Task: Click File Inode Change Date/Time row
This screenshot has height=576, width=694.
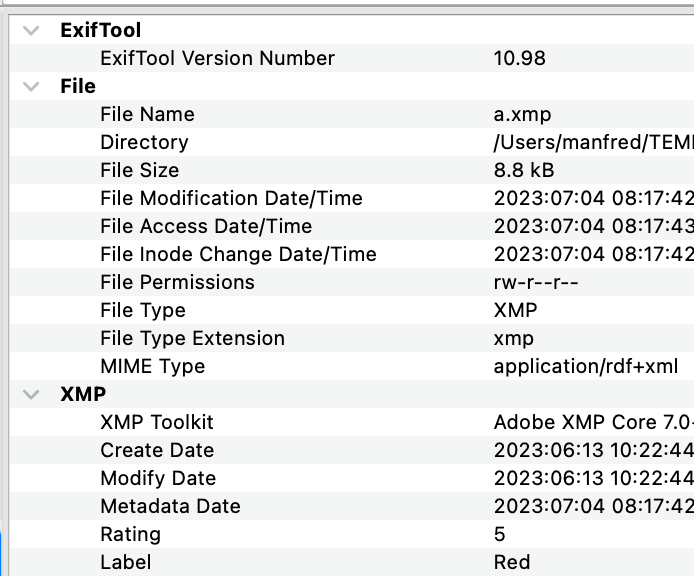Action: pyautogui.click(x=238, y=254)
